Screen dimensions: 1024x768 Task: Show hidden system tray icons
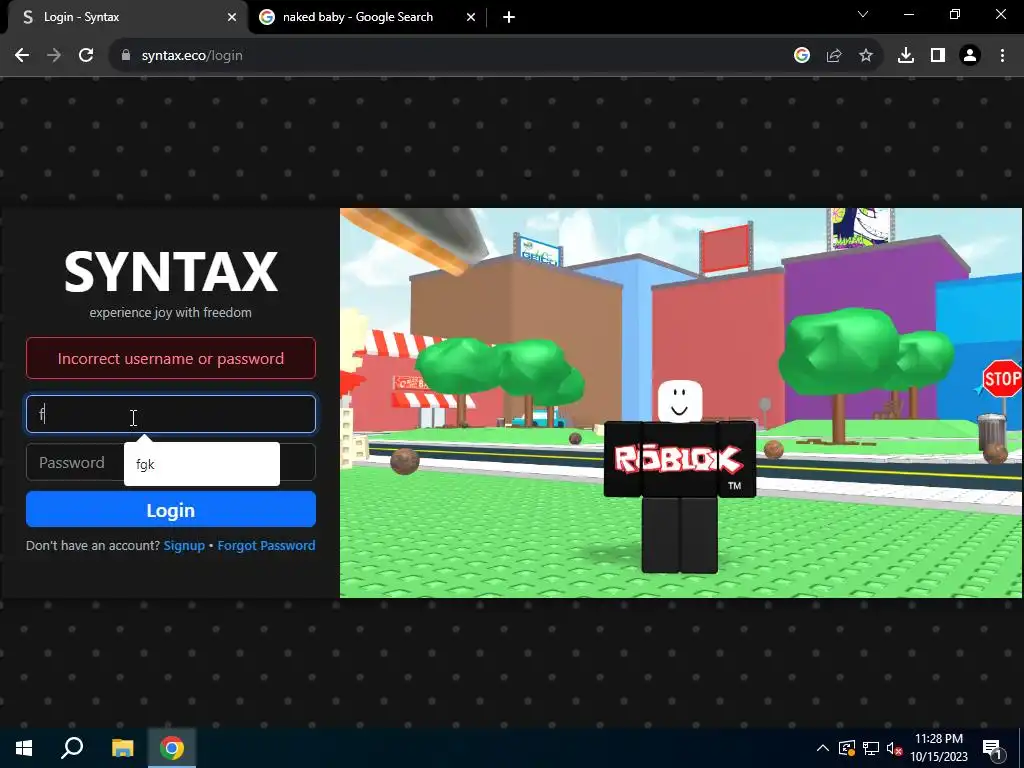823,748
